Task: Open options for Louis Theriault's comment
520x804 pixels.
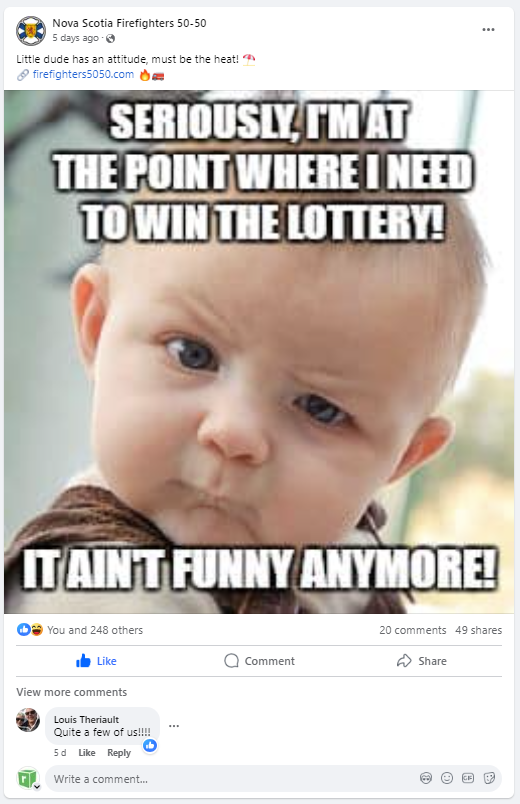Action: (x=174, y=726)
